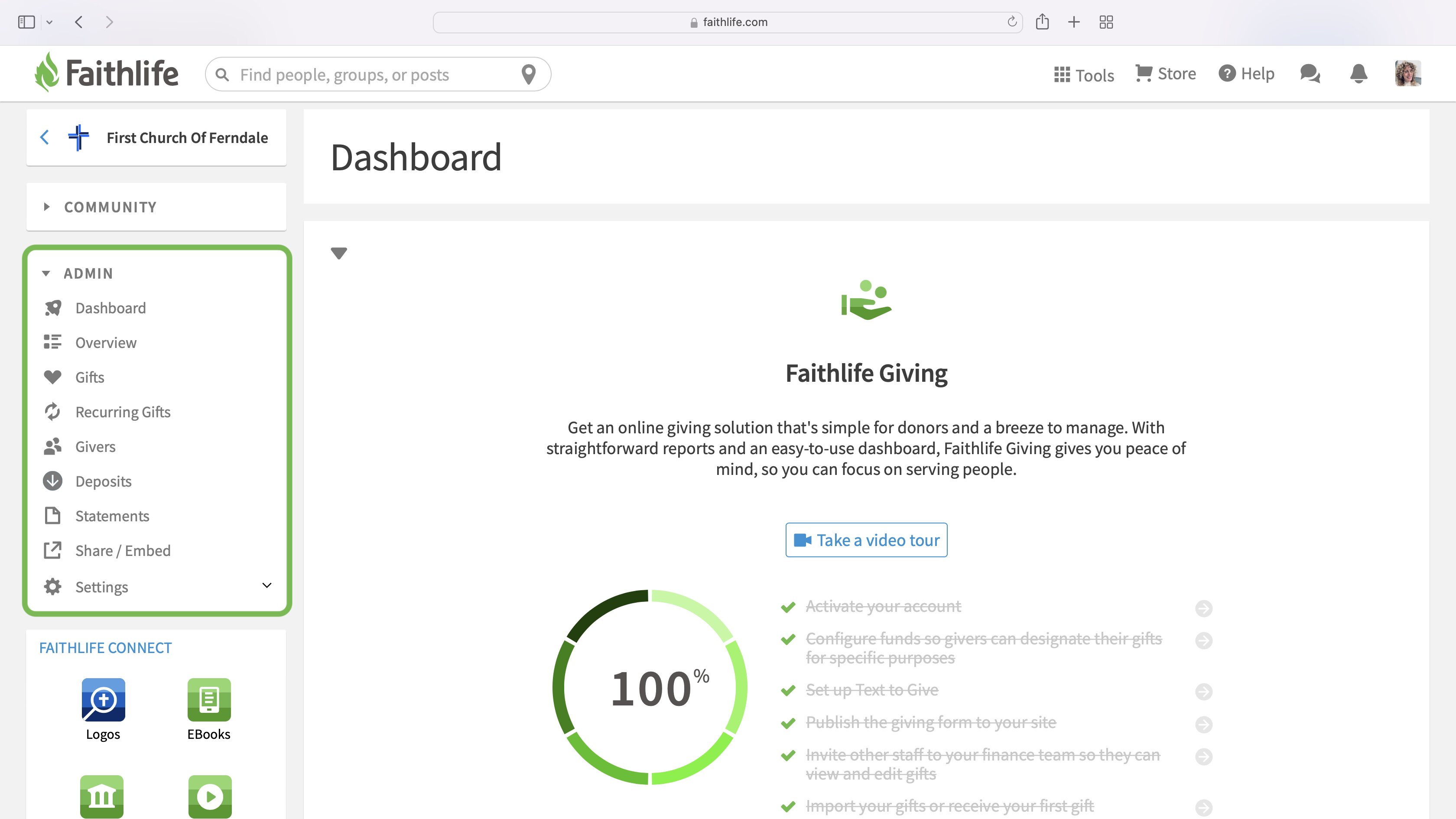Click Take a video tour button
Screen dimensions: 1456x819
pyautogui.click(x=866, y=540)
